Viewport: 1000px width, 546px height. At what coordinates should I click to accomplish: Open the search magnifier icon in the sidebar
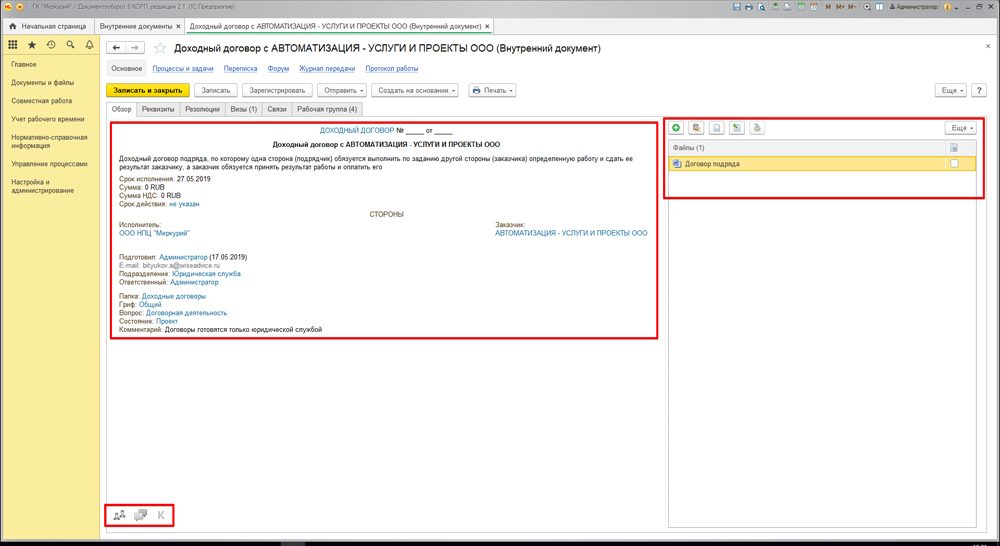[70, 45]
